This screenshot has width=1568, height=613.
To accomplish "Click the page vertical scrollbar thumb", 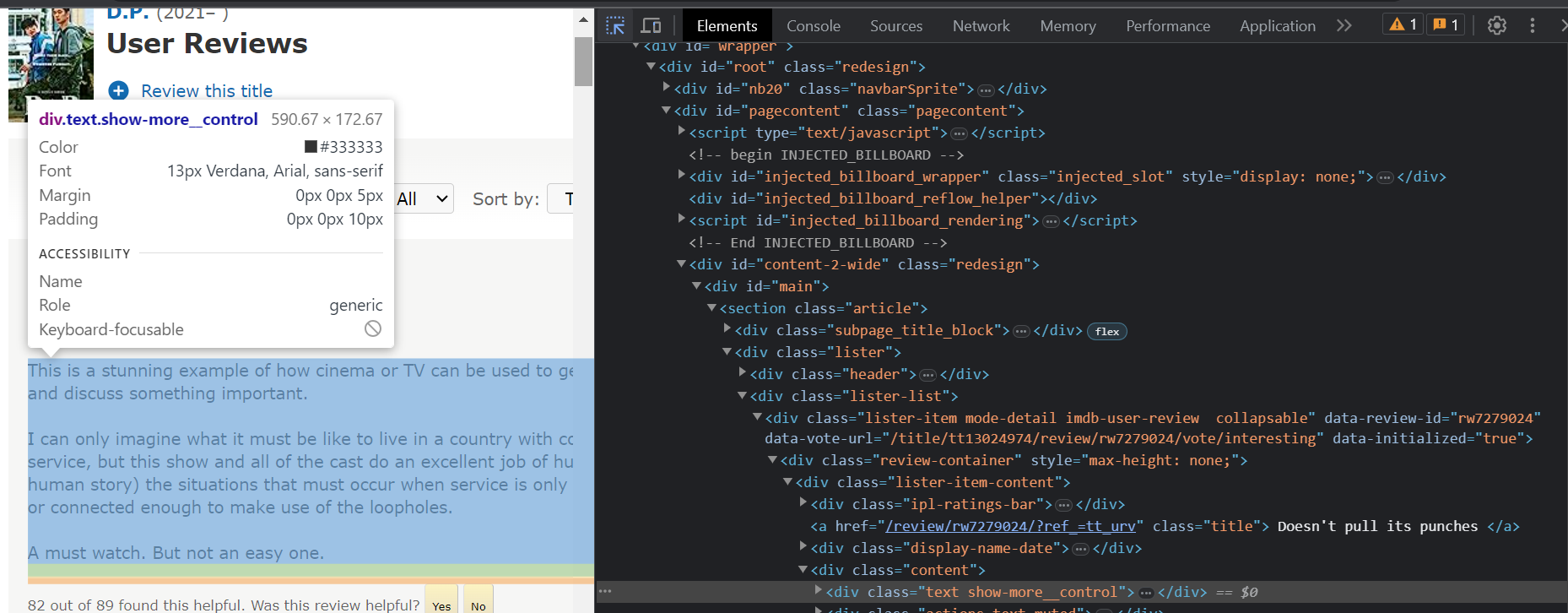I will click(x=583, y=61).
